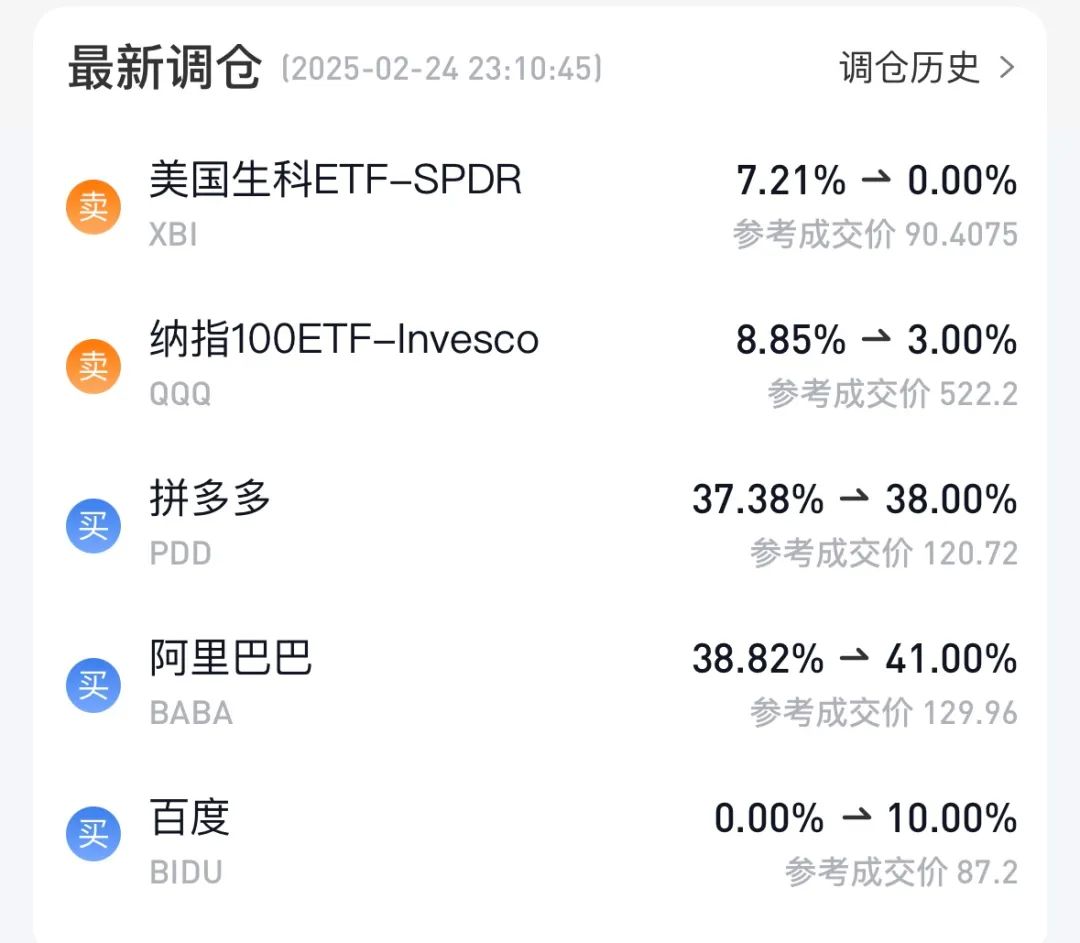Screen dimensions: 1080x943
Task: Click the blue buy badge beside BABA
Action: 94,685
